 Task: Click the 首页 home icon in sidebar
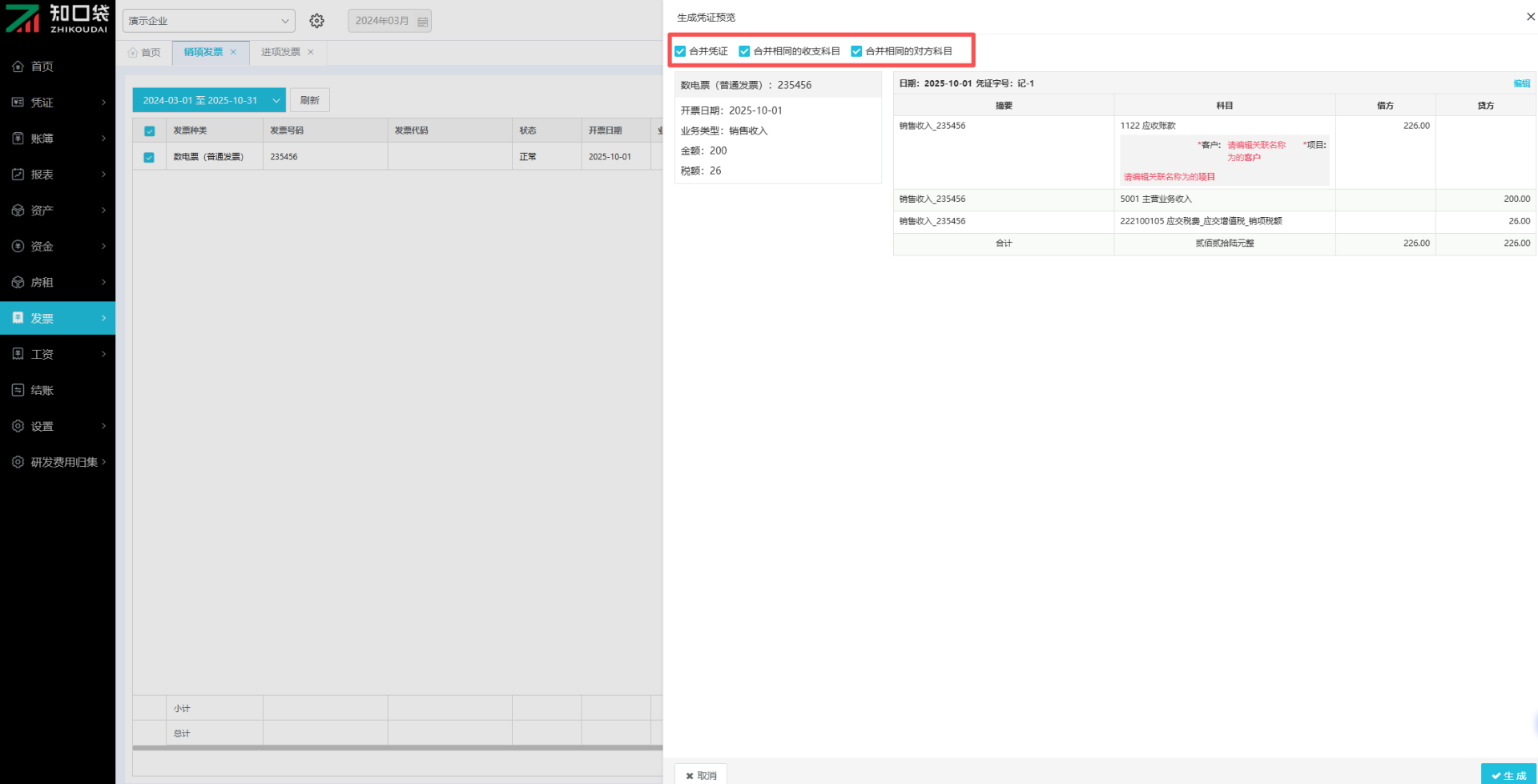tap(18, 66)
